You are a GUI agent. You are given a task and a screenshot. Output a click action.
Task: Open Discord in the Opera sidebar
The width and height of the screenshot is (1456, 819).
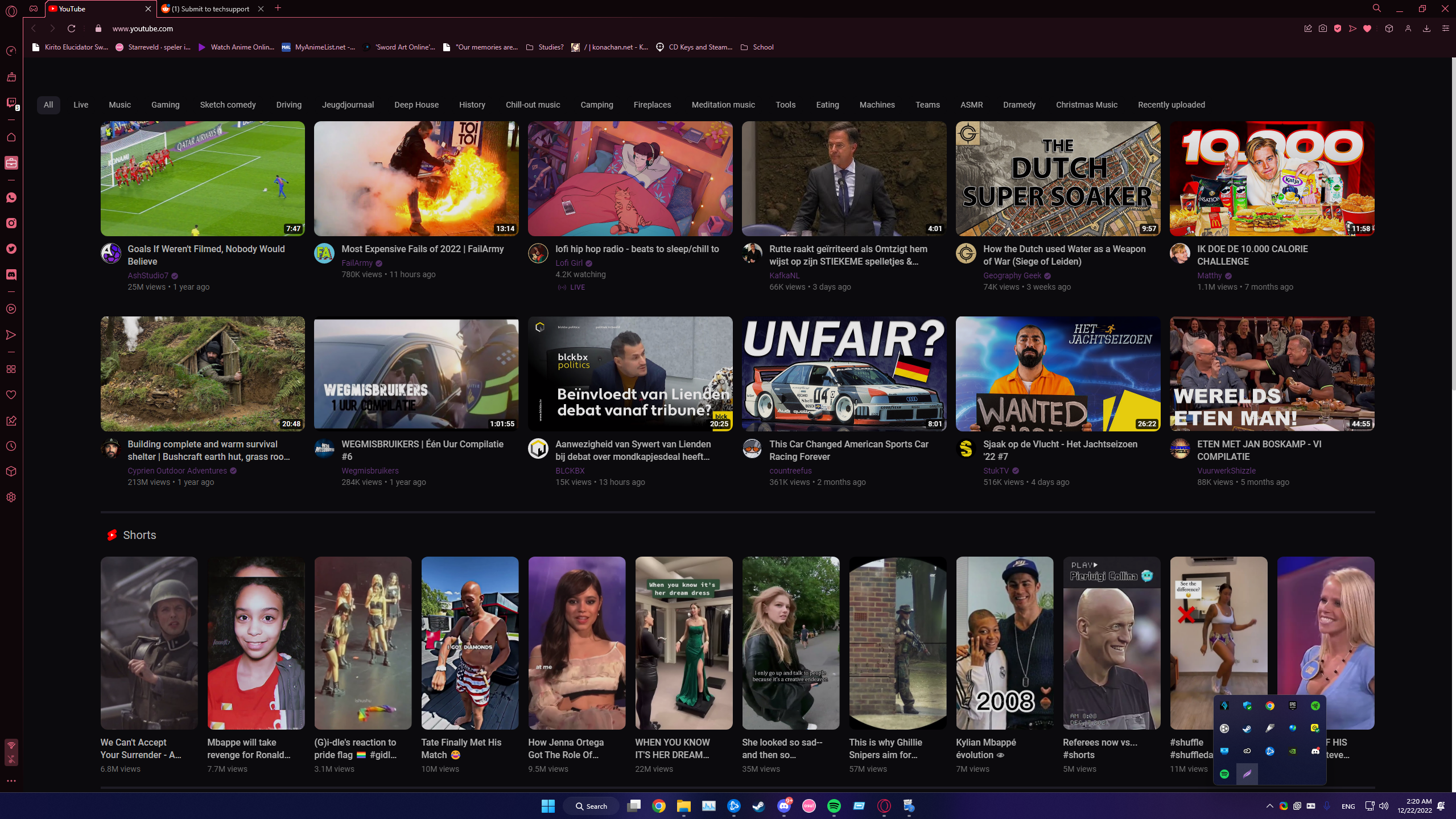(x=11, y=274)
